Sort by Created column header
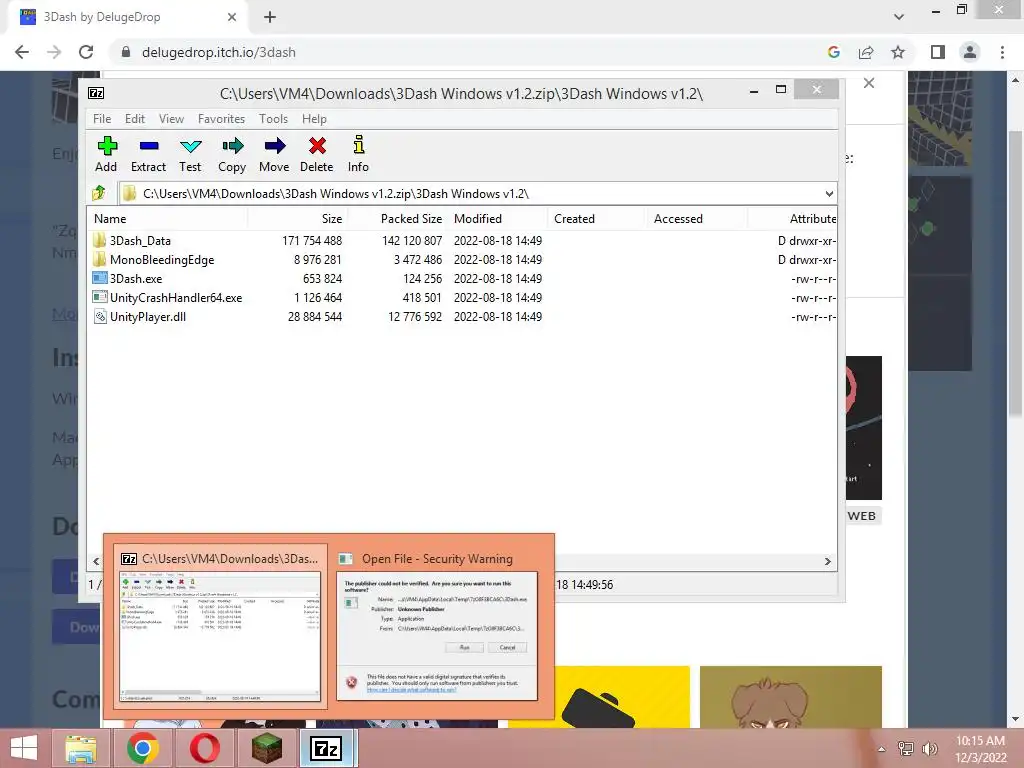Viewport: 1024px width, 768px height. [x=598, y=219]
